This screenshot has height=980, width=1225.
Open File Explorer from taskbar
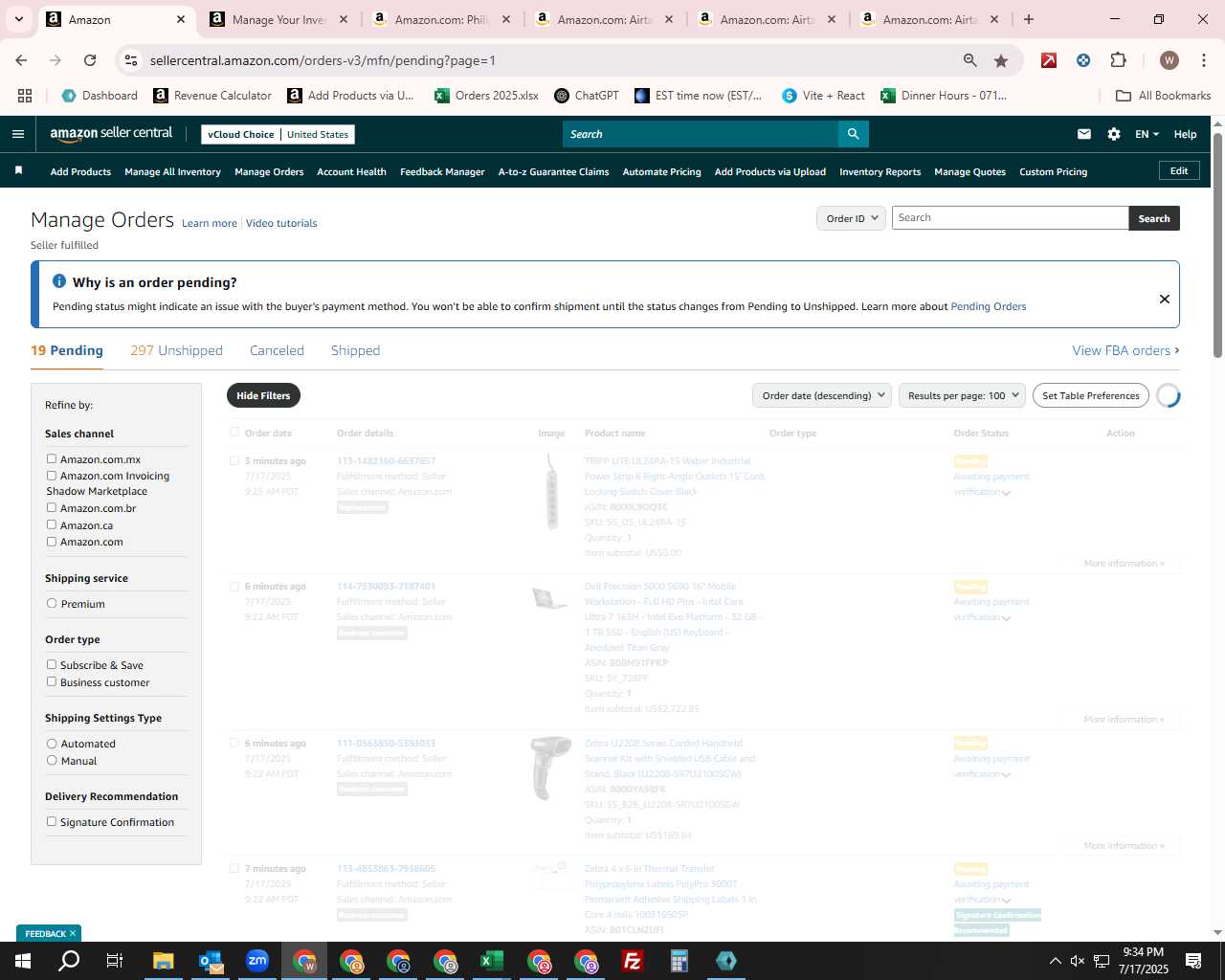click(x=164, y=961)
